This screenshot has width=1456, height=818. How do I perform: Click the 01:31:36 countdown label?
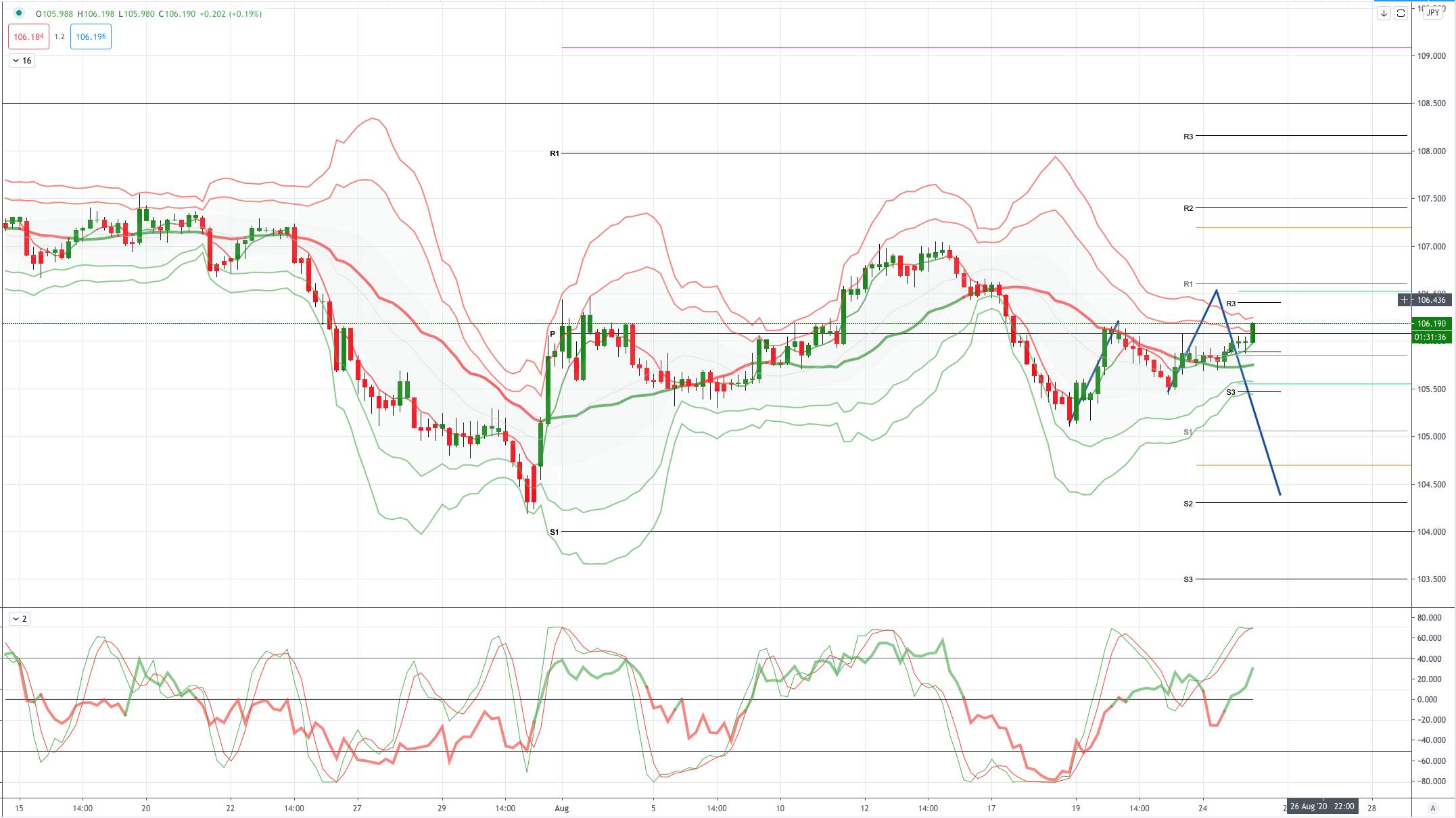(1431, 337)
